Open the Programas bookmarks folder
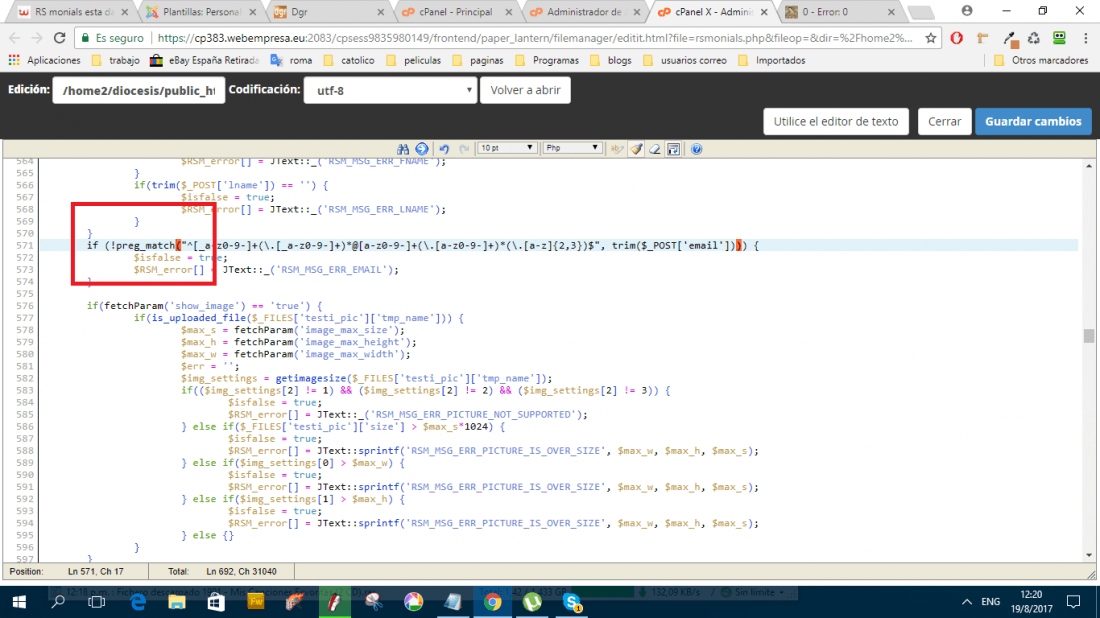Screen dimensions: 1100x618 (547, 60)
